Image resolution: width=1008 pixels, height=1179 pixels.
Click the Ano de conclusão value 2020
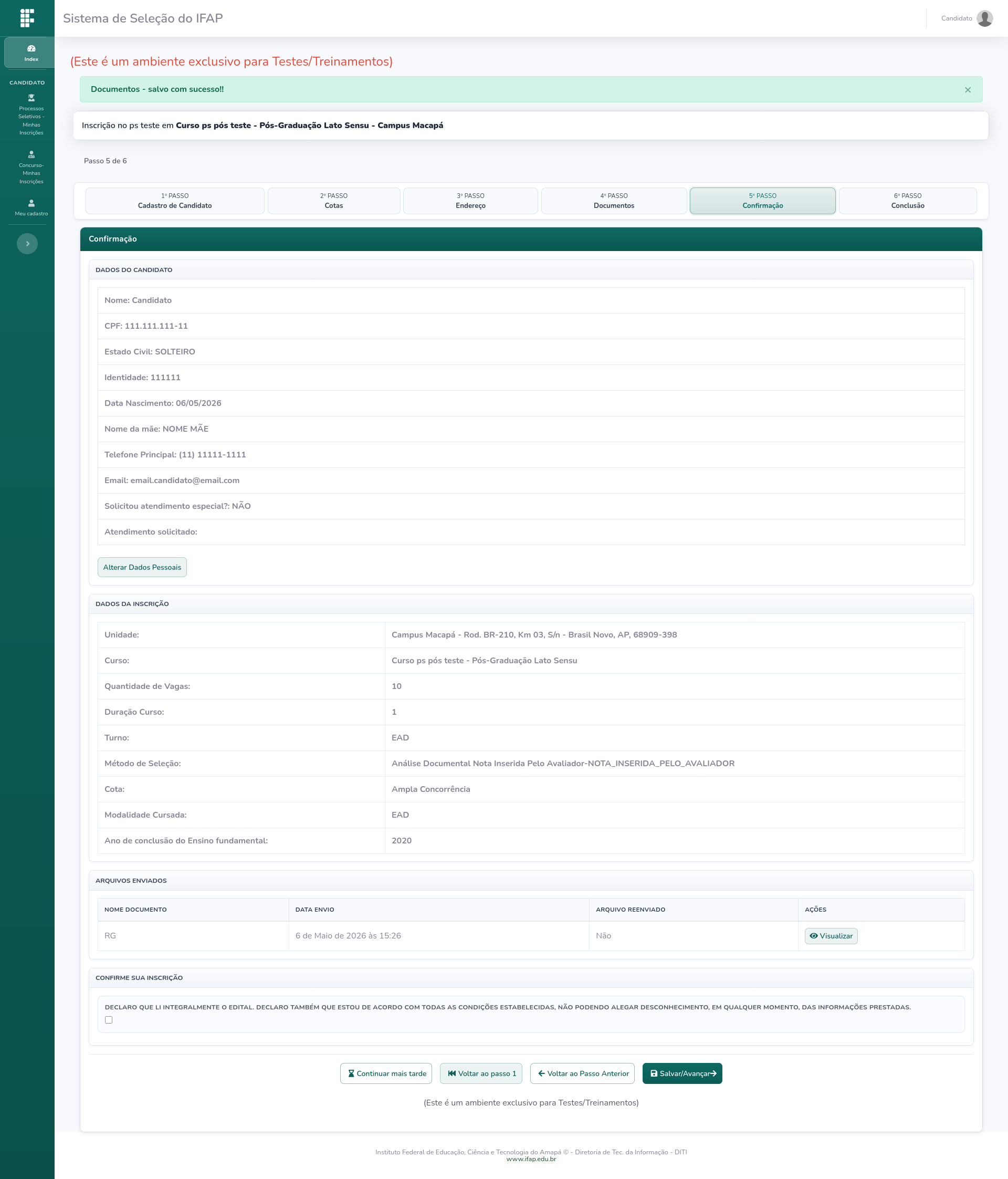point(402,841)
